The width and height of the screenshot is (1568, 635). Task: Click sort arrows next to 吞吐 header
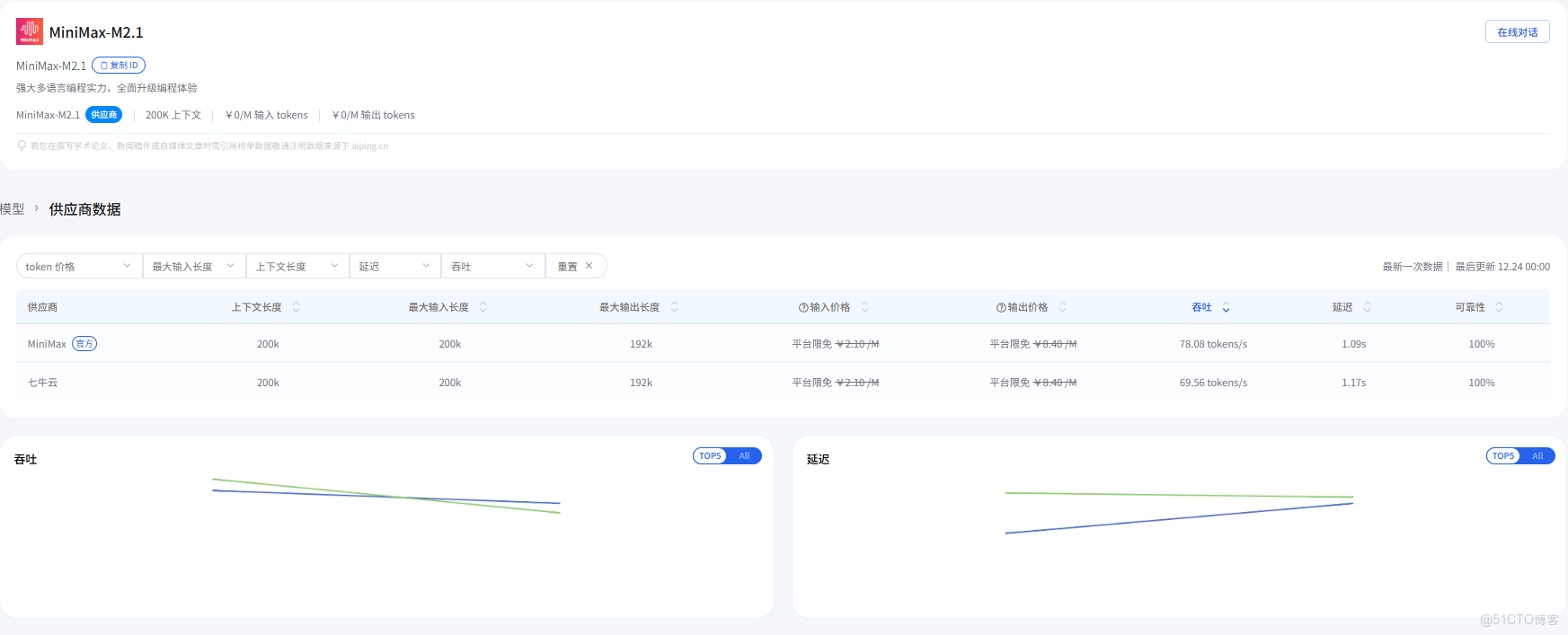click(x=1226, y=307)
